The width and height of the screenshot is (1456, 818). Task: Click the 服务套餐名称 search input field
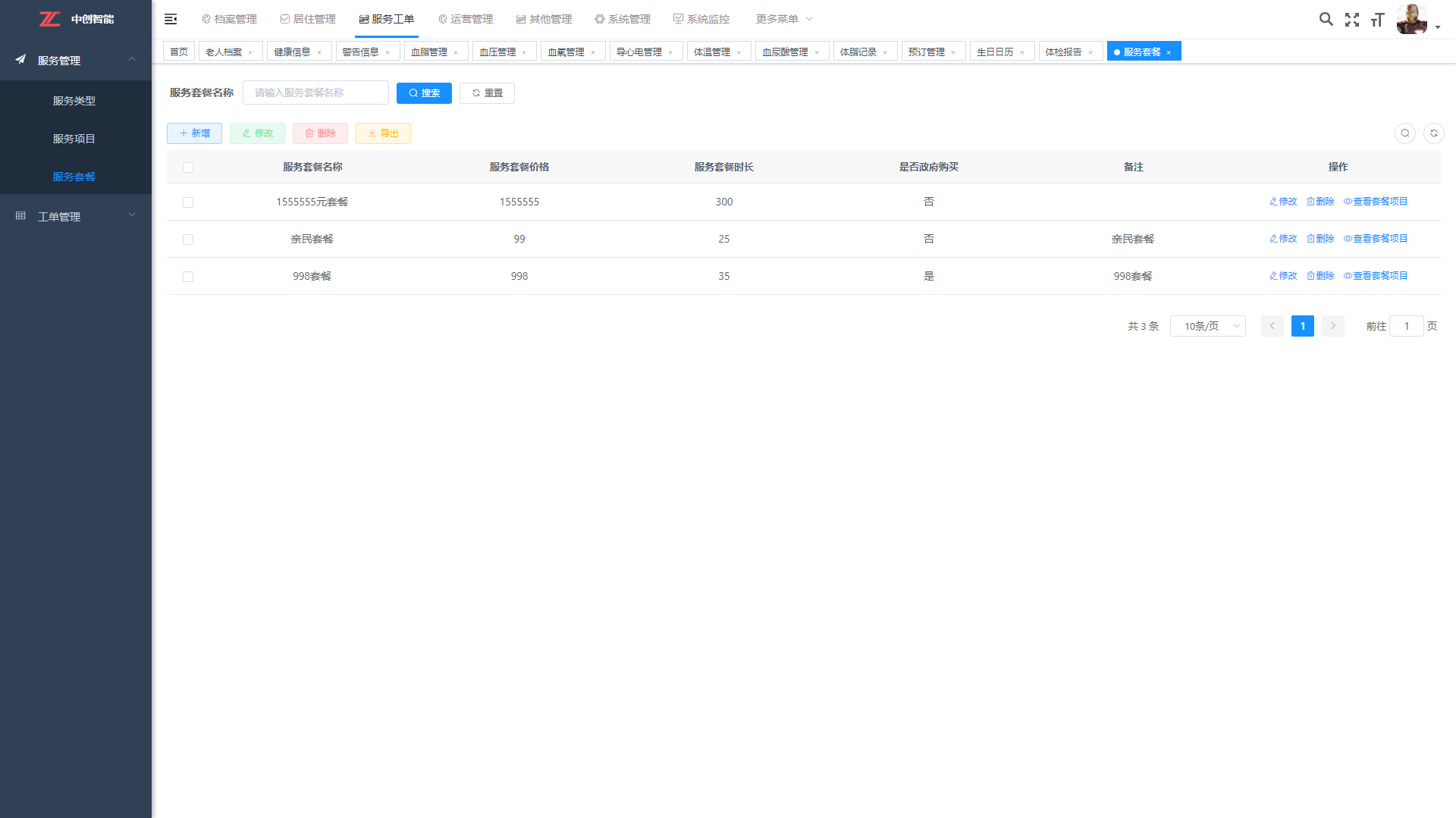click(x=315, y=92)
